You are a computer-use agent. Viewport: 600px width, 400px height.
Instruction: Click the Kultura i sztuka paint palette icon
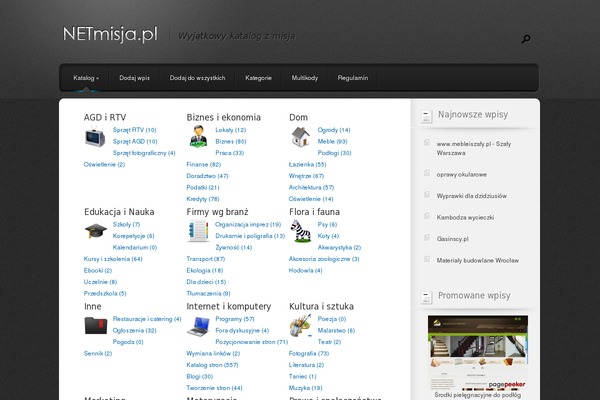click(x=300, y=325)
